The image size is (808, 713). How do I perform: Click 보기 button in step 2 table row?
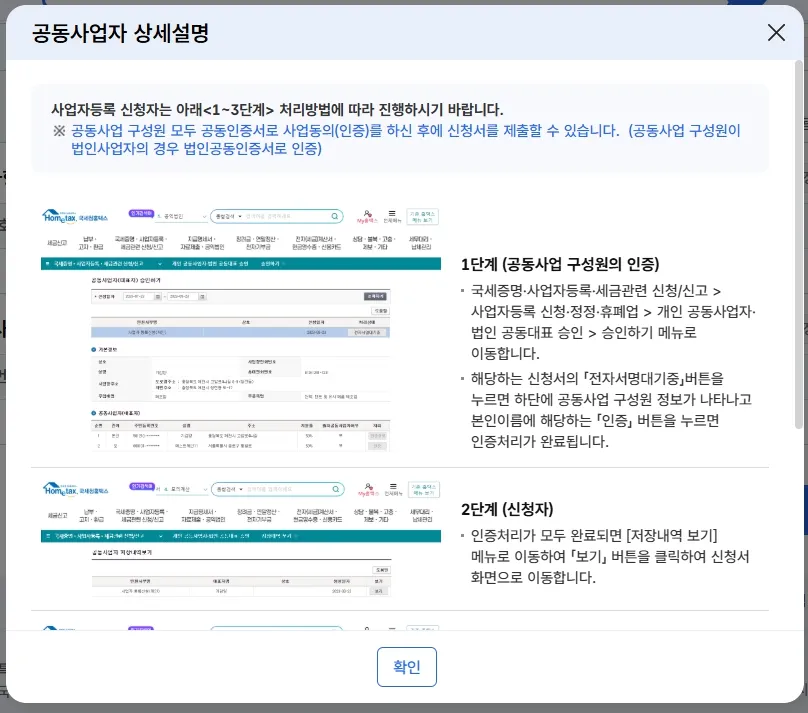coord(378,591)
